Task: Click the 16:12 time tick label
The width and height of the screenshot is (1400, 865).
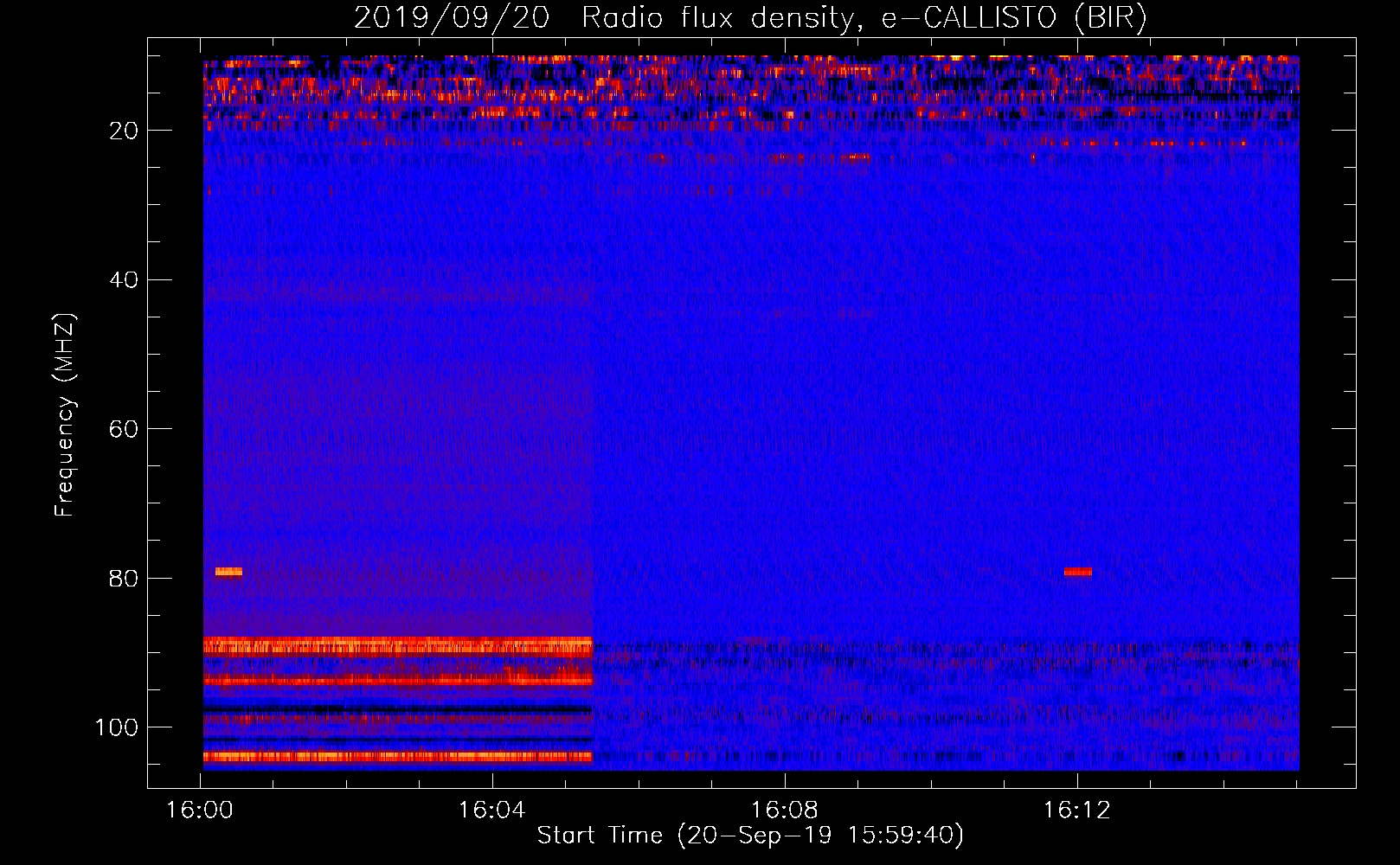Action: click(x=1077, y=811)
